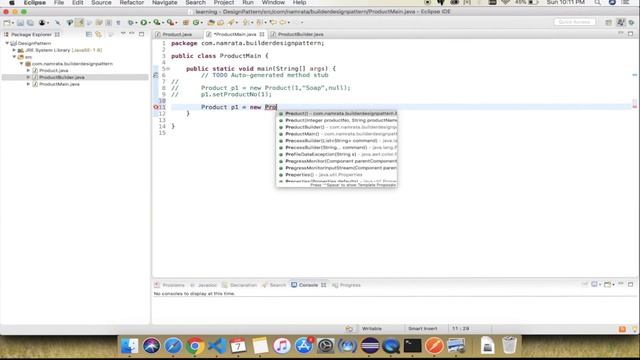Open Safari from the Dock
Image resolution: width=640 pixels, height=360 pixels.
tap(173, 346)
